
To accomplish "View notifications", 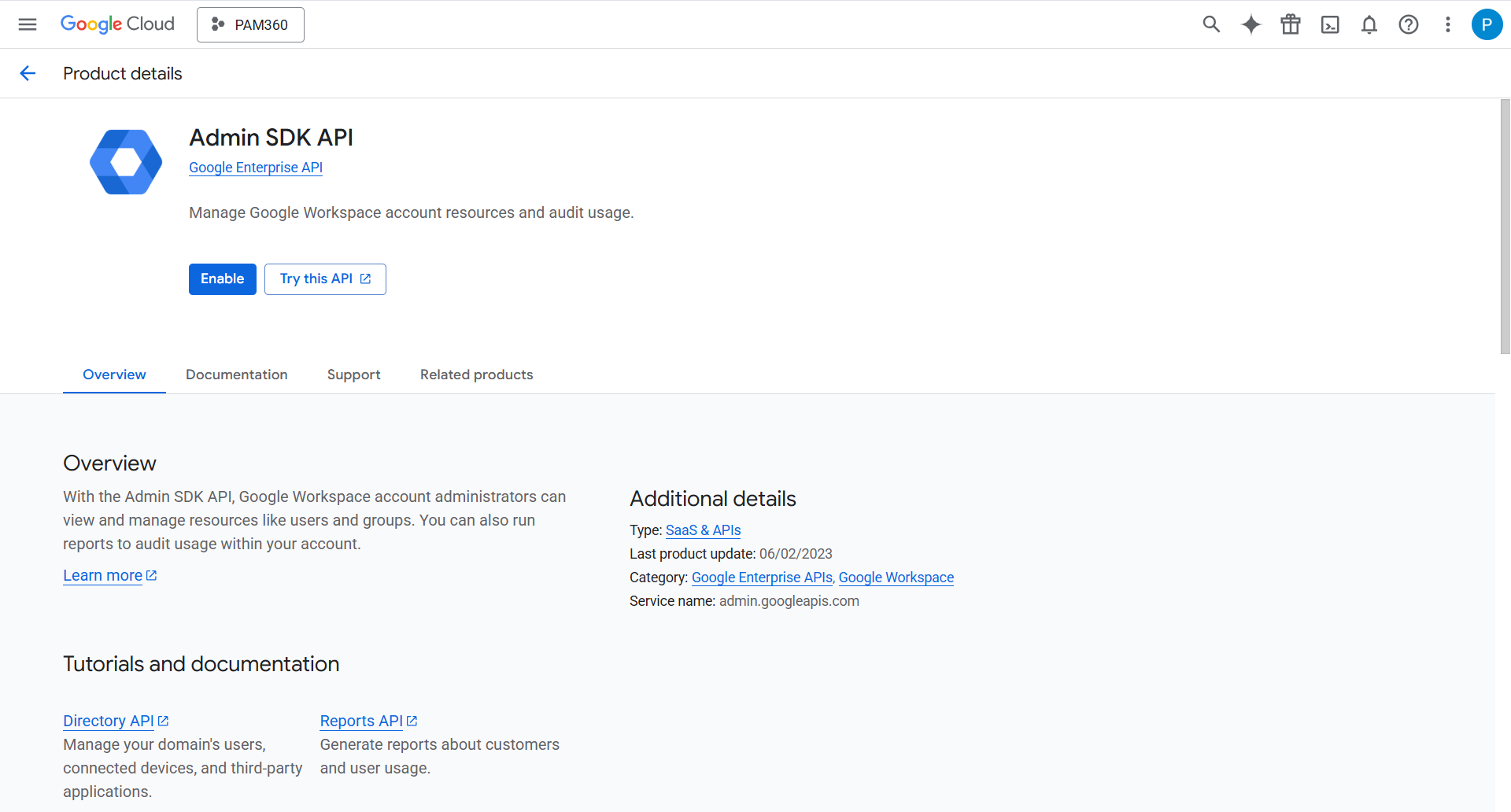I will click(1369, 24).
